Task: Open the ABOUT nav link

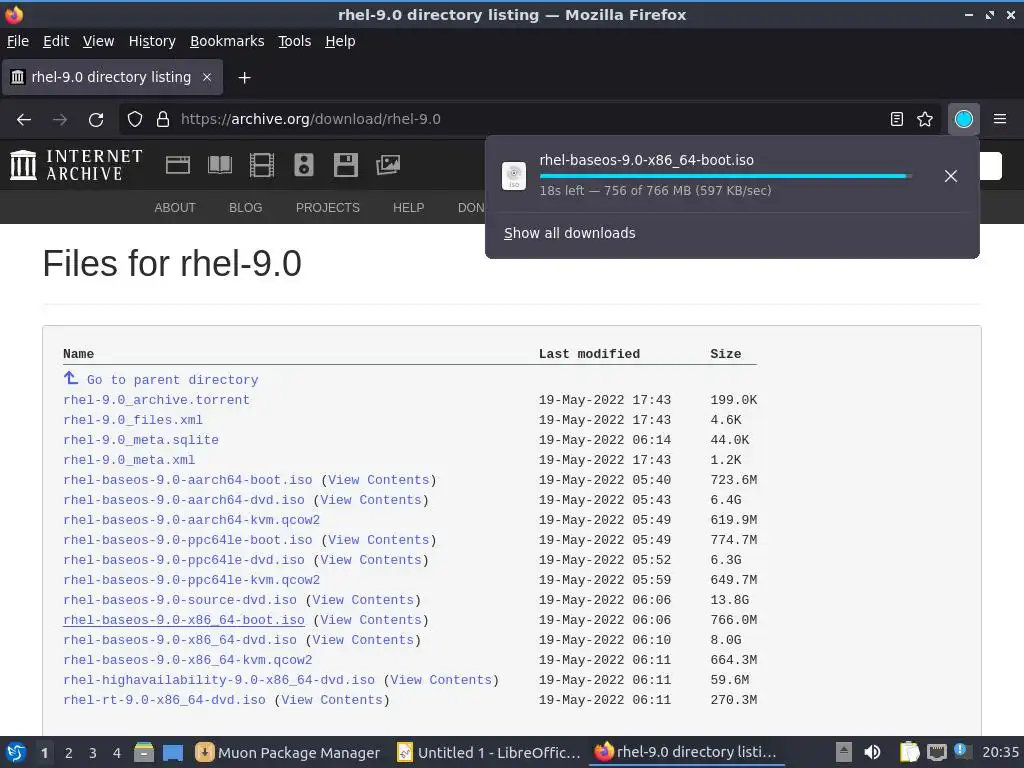Action: pyautogui.click(x=175, y=208)
